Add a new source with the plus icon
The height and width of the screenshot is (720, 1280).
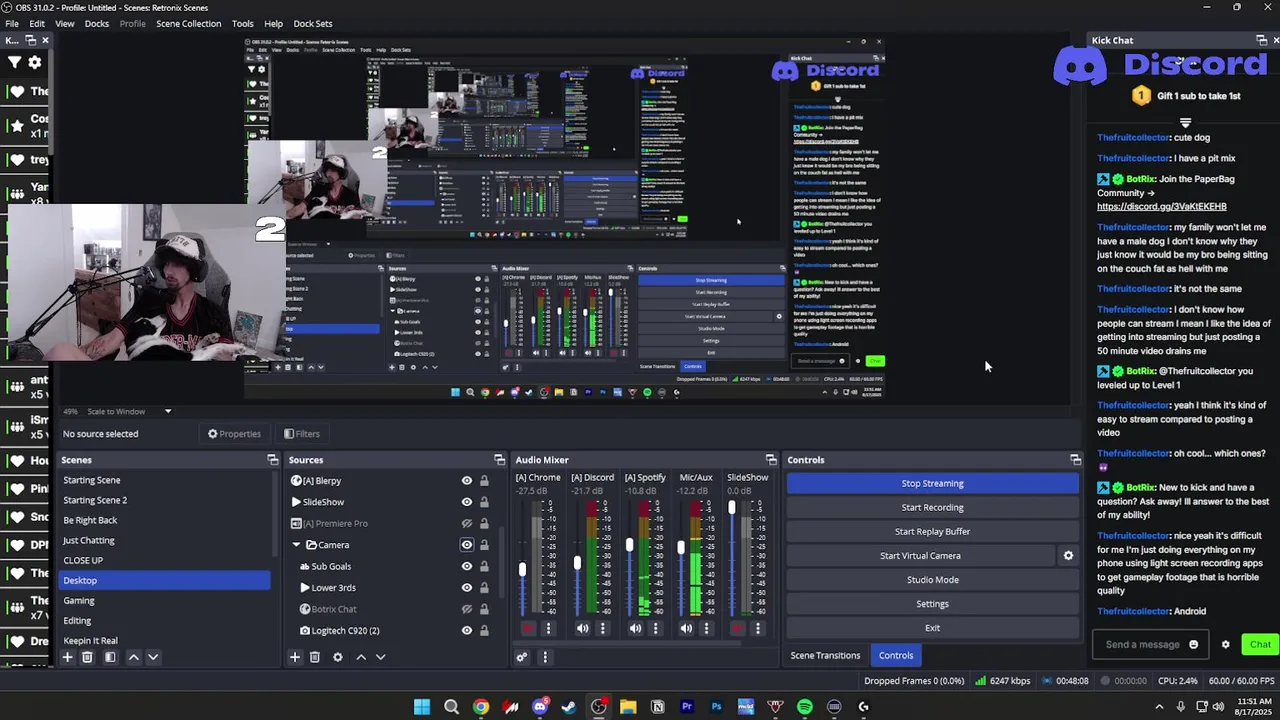(294, 657)
